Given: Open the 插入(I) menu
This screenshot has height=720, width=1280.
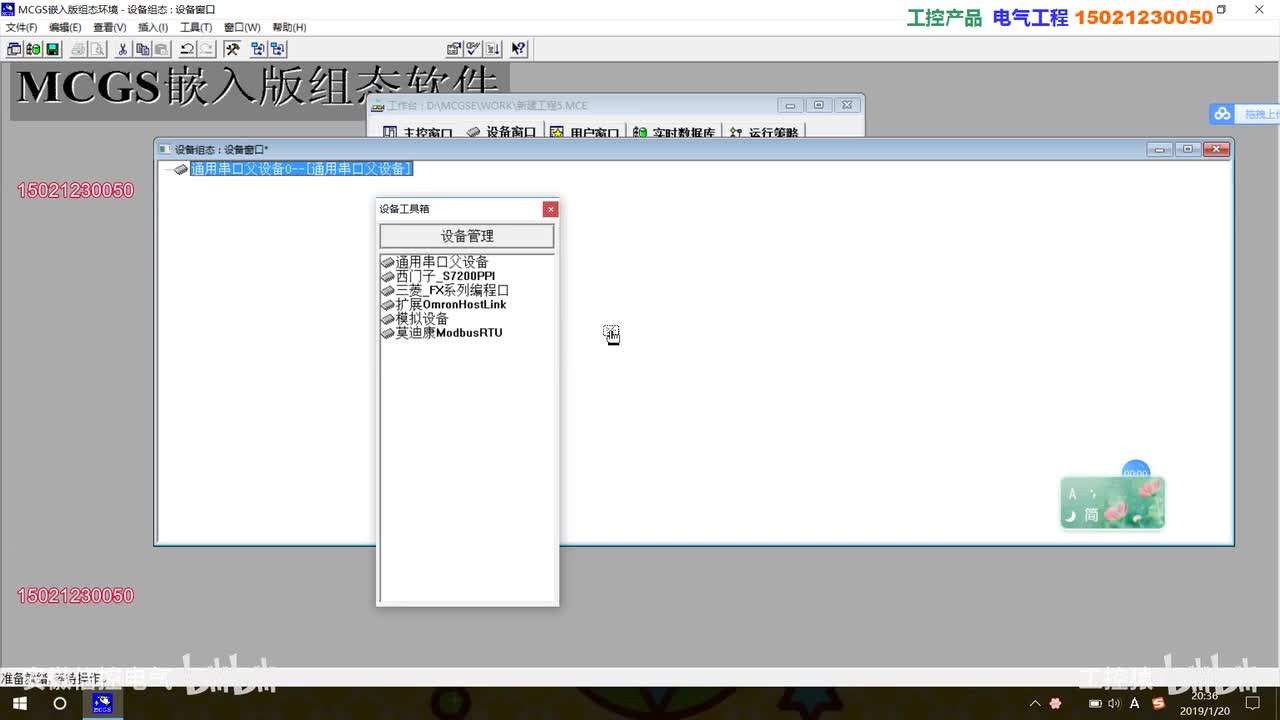Looking at the screenshot, I should (153, 28).
